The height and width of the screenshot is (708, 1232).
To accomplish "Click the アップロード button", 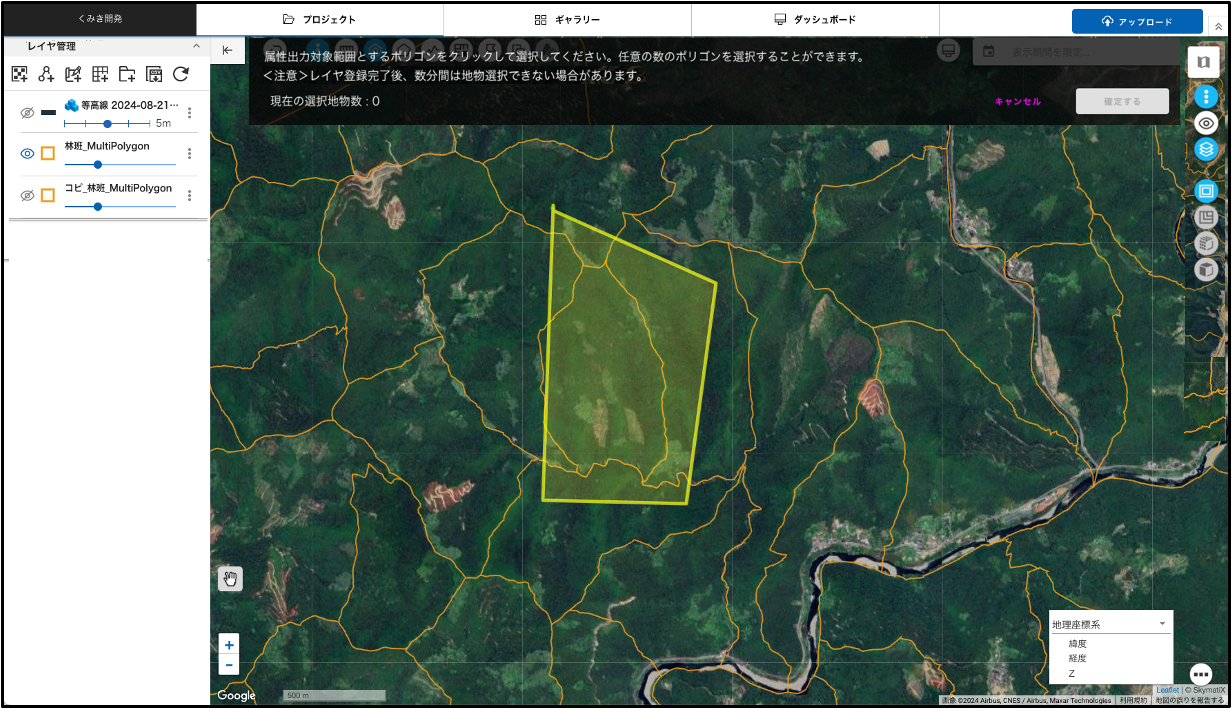I will [x=1137, y=21].
